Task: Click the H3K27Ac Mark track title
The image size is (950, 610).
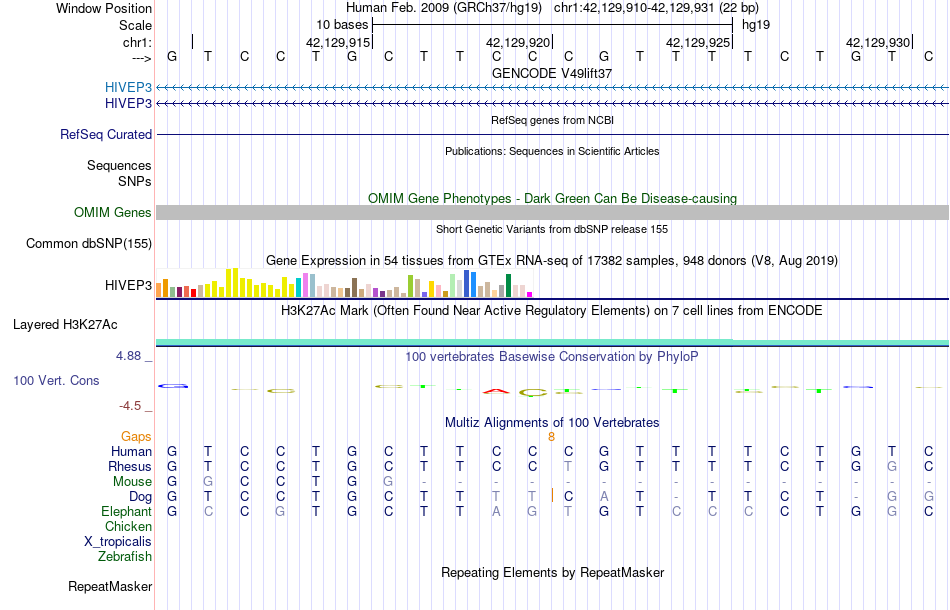Action: coord(551,311)
